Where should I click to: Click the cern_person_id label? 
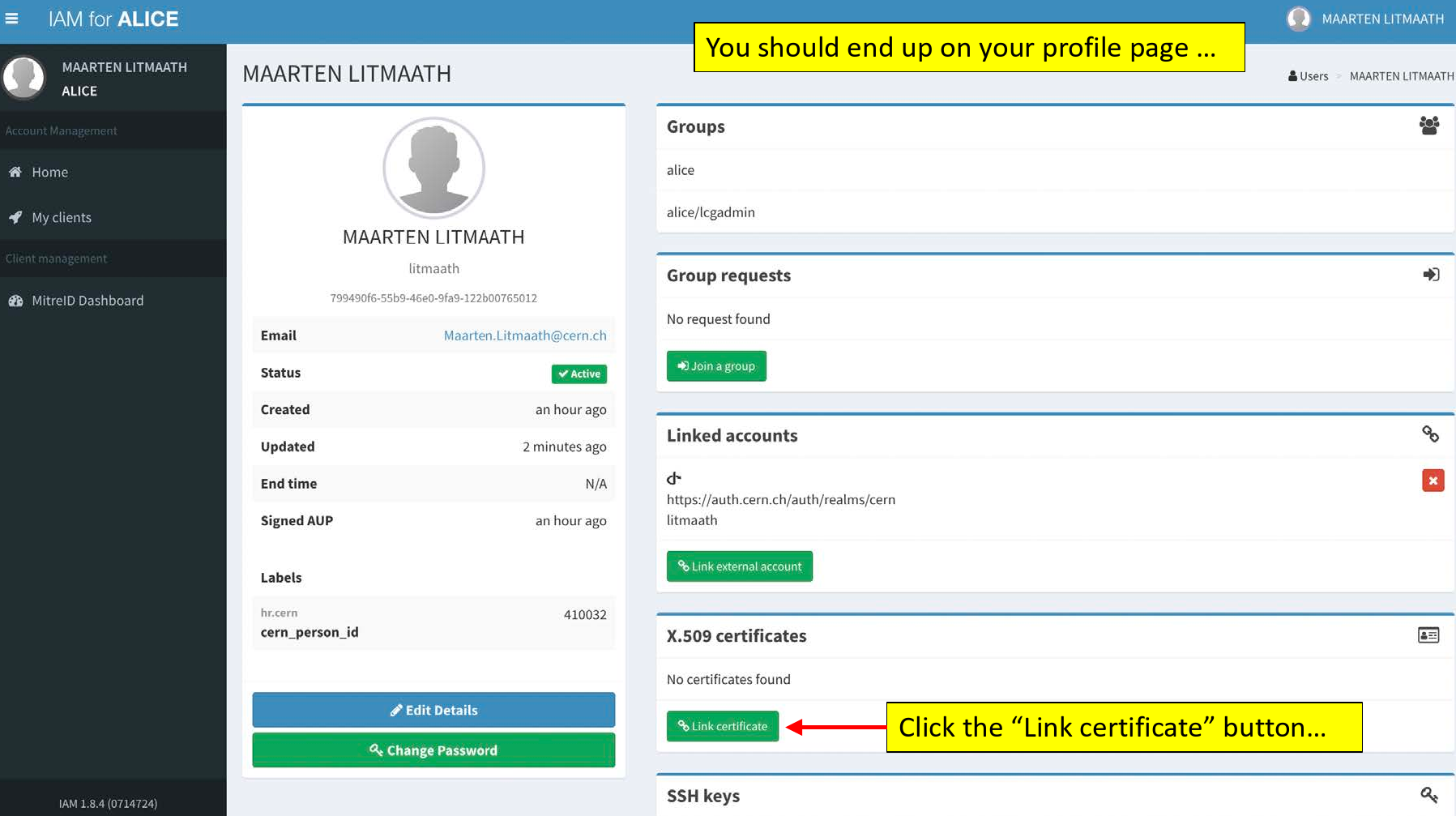(x=310, y=632)
